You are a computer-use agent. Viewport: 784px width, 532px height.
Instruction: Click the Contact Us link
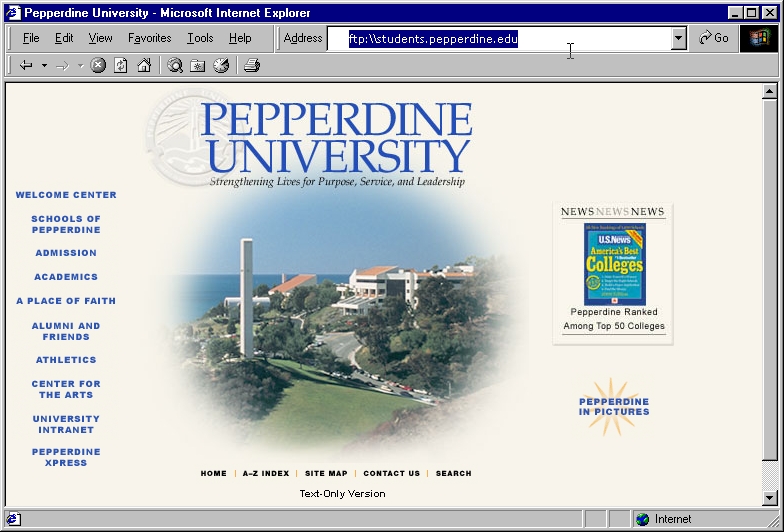coord(392,474)
